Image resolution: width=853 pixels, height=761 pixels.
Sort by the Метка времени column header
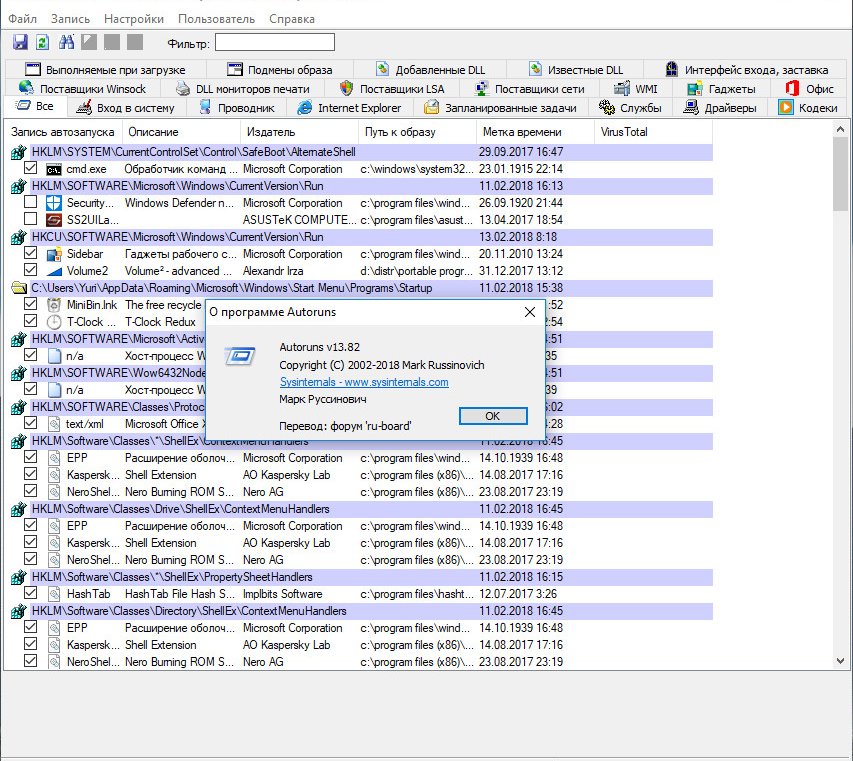[x=535, y=132]
